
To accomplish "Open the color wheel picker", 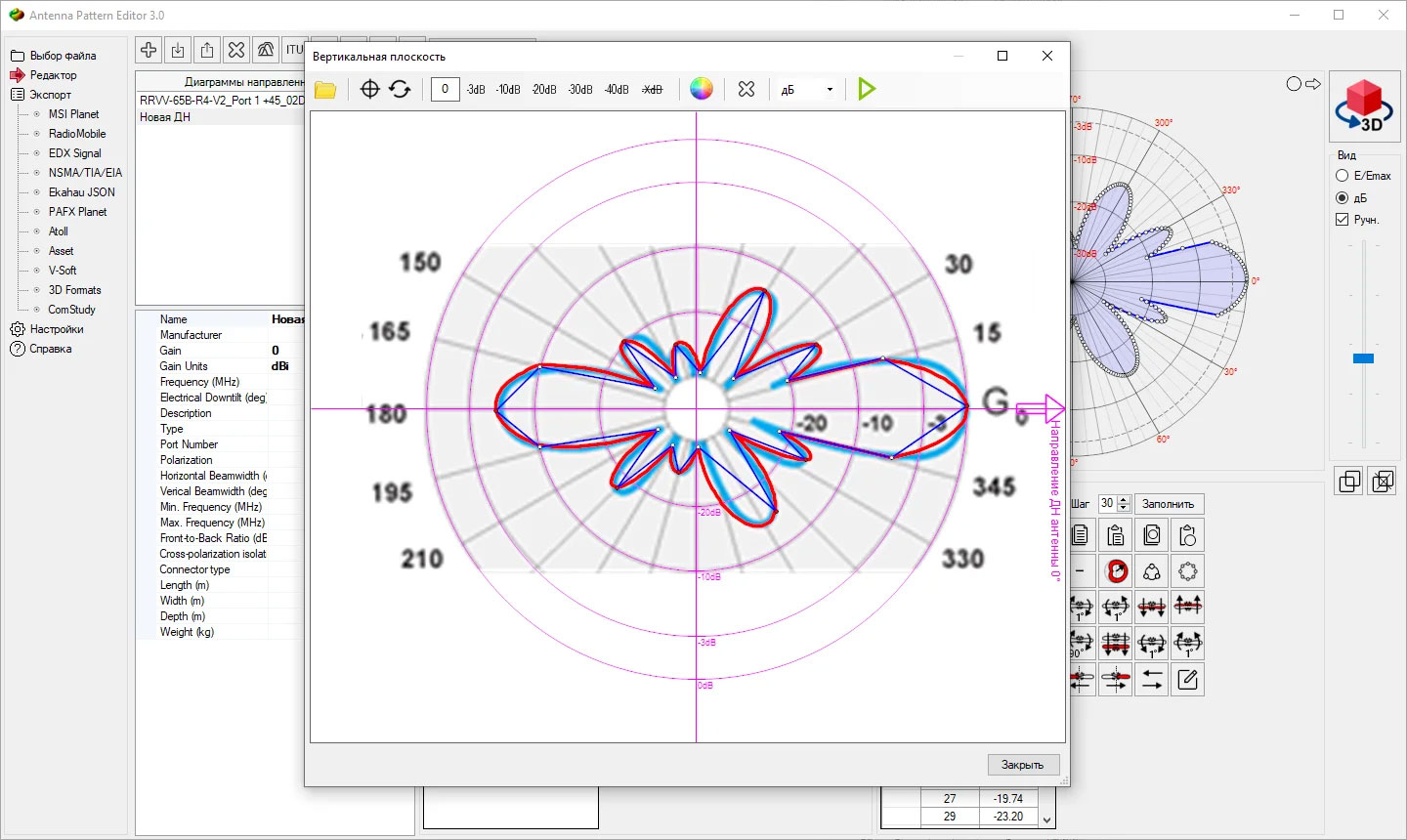I will point(702,90).
